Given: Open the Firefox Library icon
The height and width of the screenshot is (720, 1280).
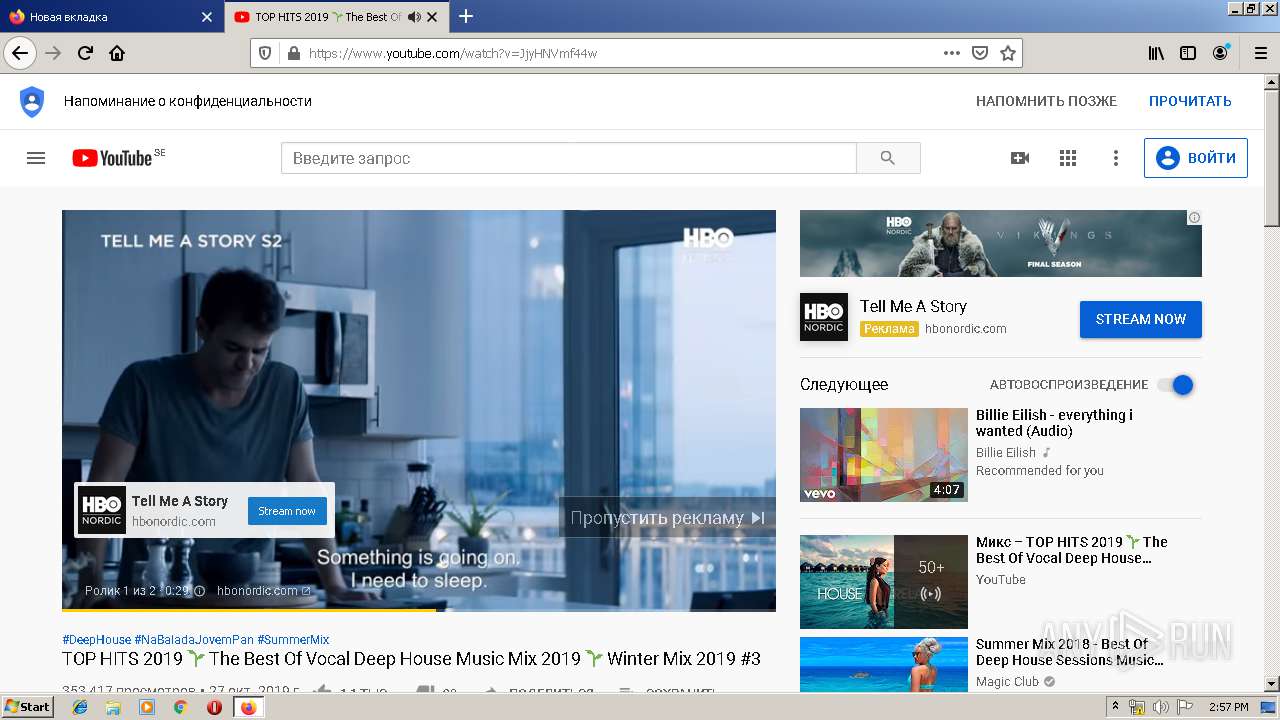Looking at the screenshot, I should point(1156,53).
